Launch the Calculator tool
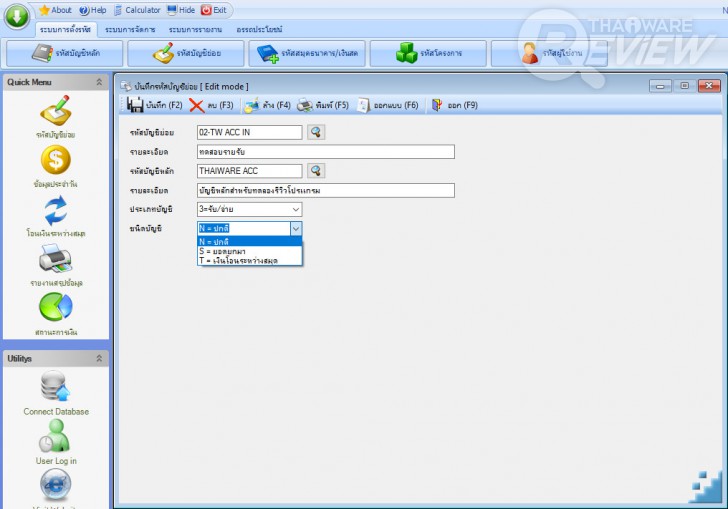This screenshot has height=509, width=728. 137,10
